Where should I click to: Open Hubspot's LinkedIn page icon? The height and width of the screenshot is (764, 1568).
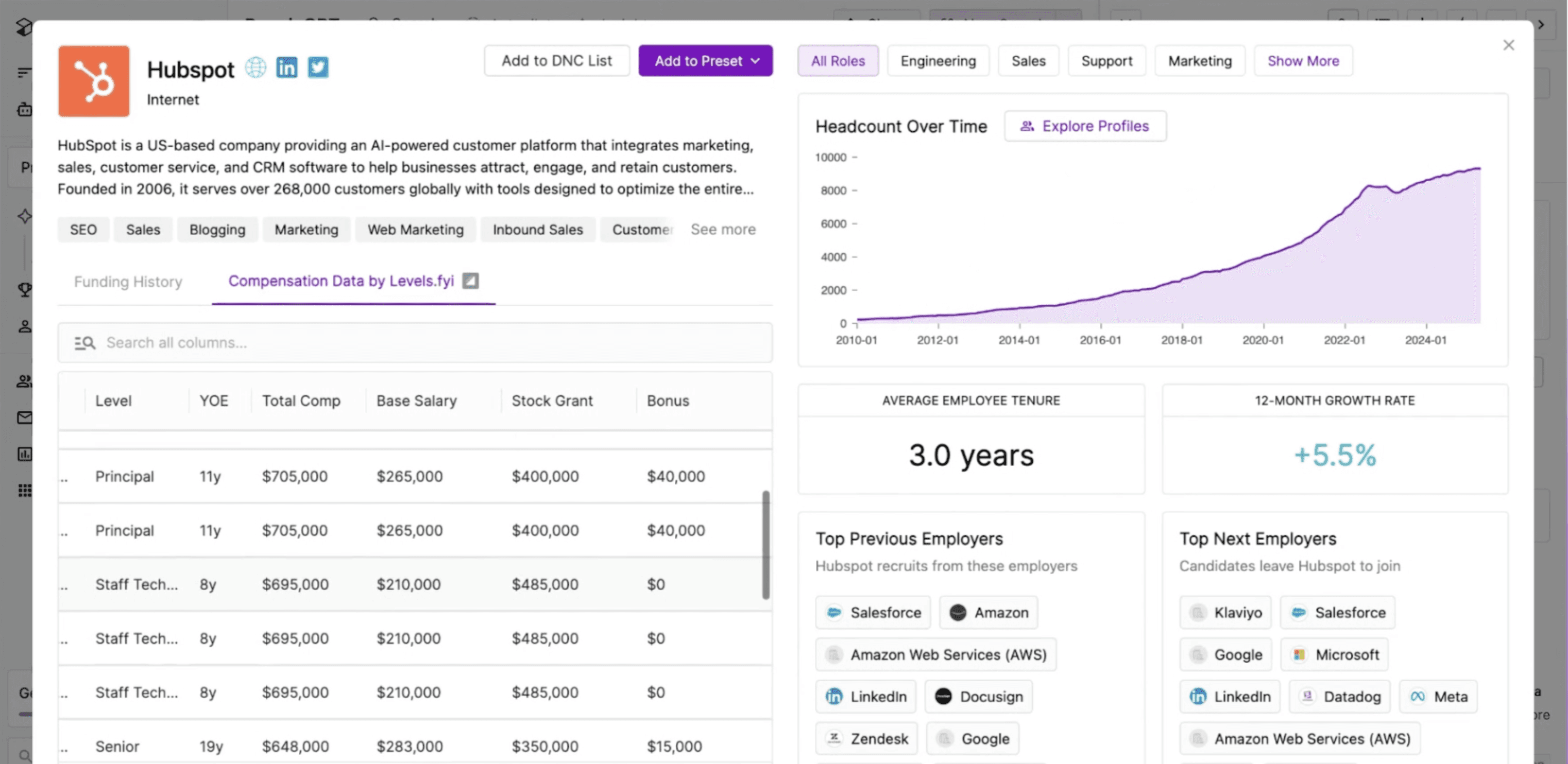287,67
